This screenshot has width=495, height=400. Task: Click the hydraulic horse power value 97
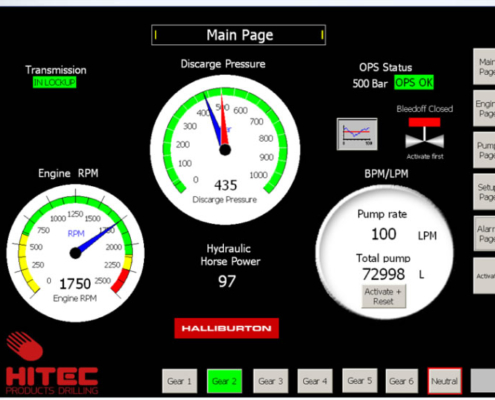click(x=227, y=281)
